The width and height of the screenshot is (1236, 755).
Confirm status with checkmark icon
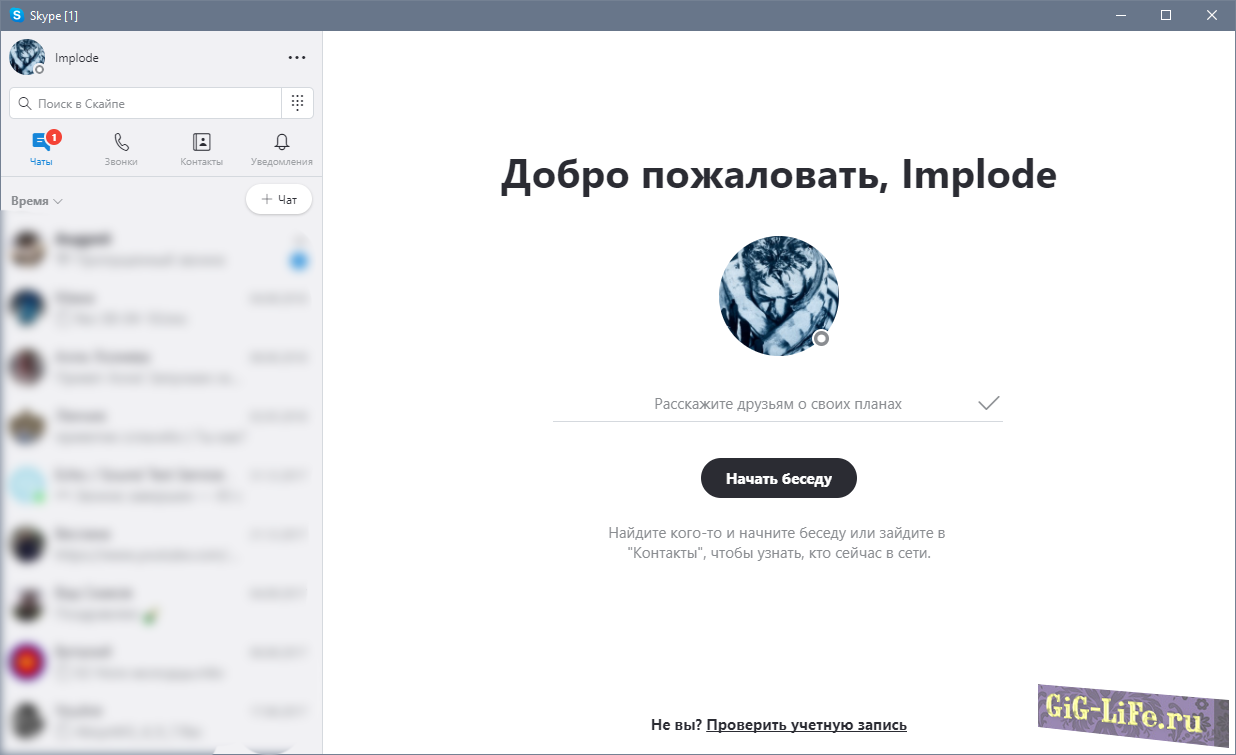tap(988, 404)
